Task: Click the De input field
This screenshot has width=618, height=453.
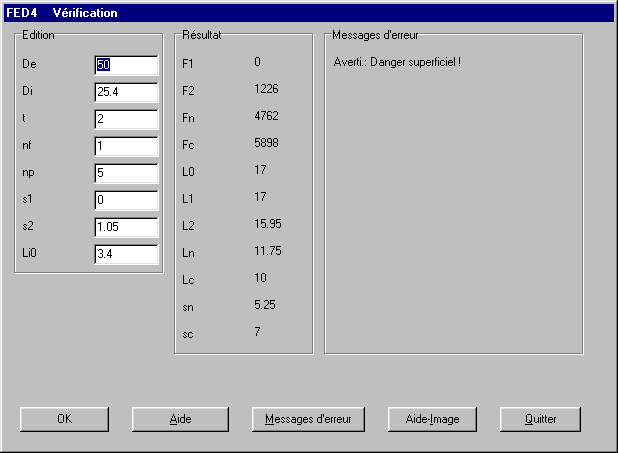Action: 126,65
